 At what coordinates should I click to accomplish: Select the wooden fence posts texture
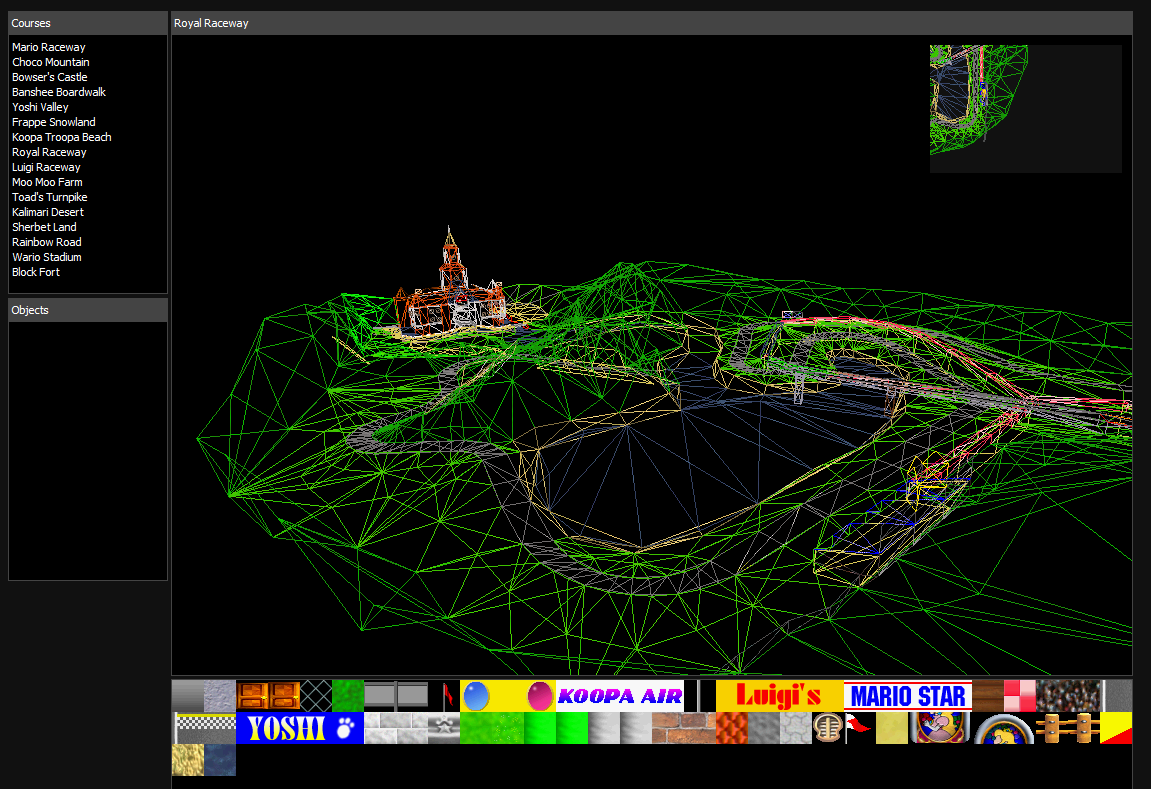[1068, 728]
